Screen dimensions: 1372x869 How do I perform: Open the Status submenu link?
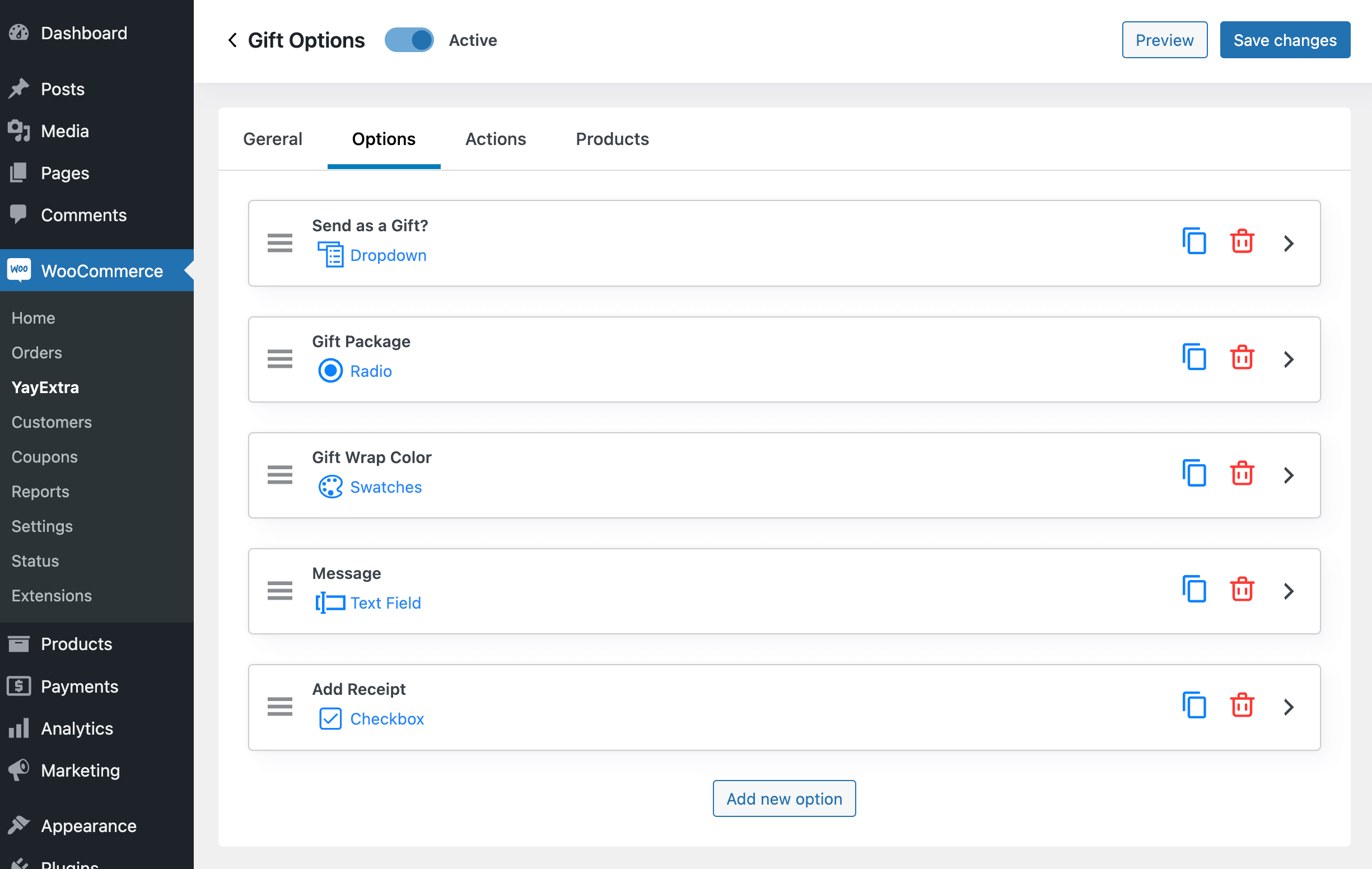click(35, 561)
